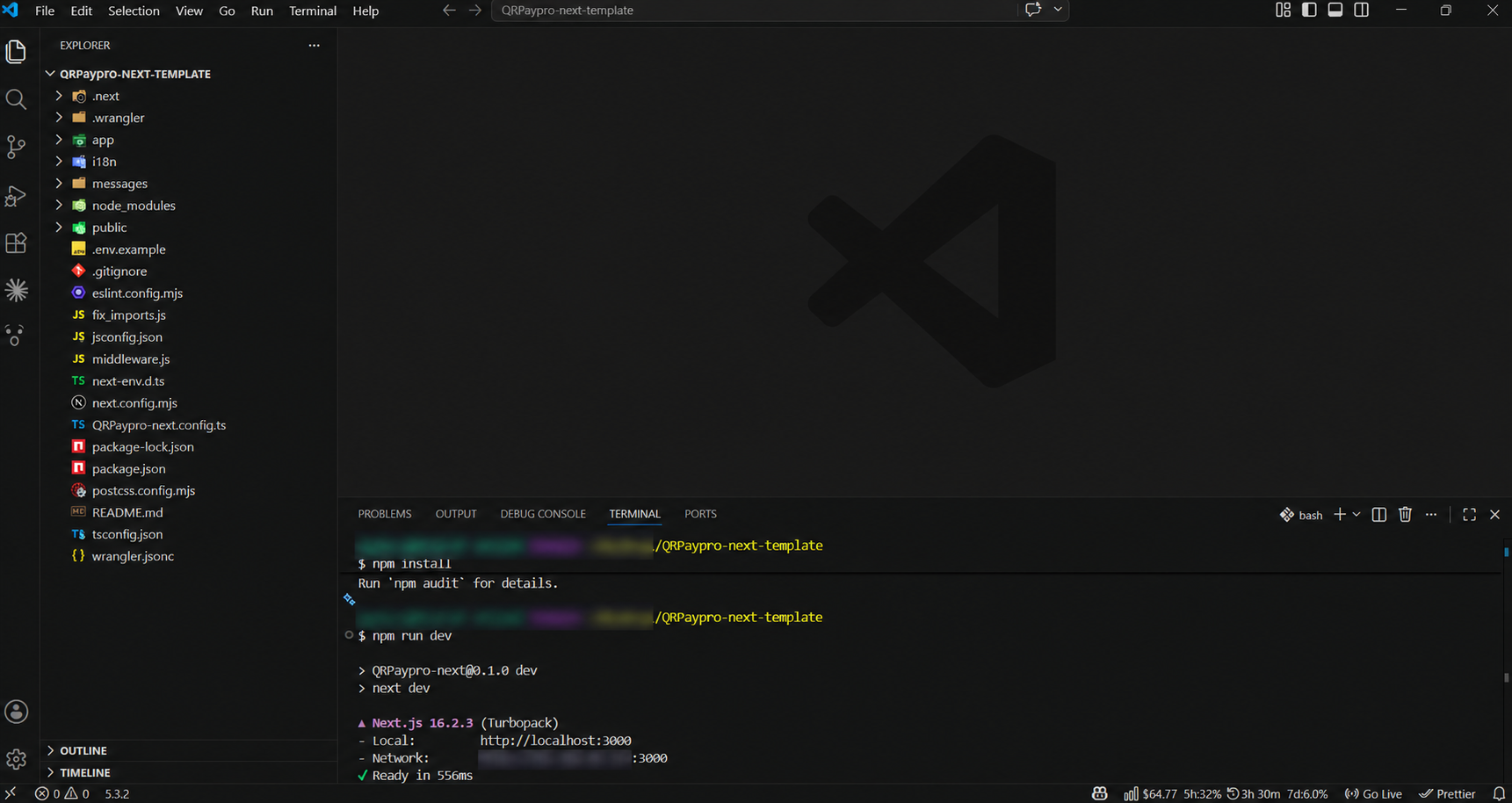Screen dimensions: 1512x803
Task: Click the Accounts icon in the activity bar
Action: coord(16,712)
